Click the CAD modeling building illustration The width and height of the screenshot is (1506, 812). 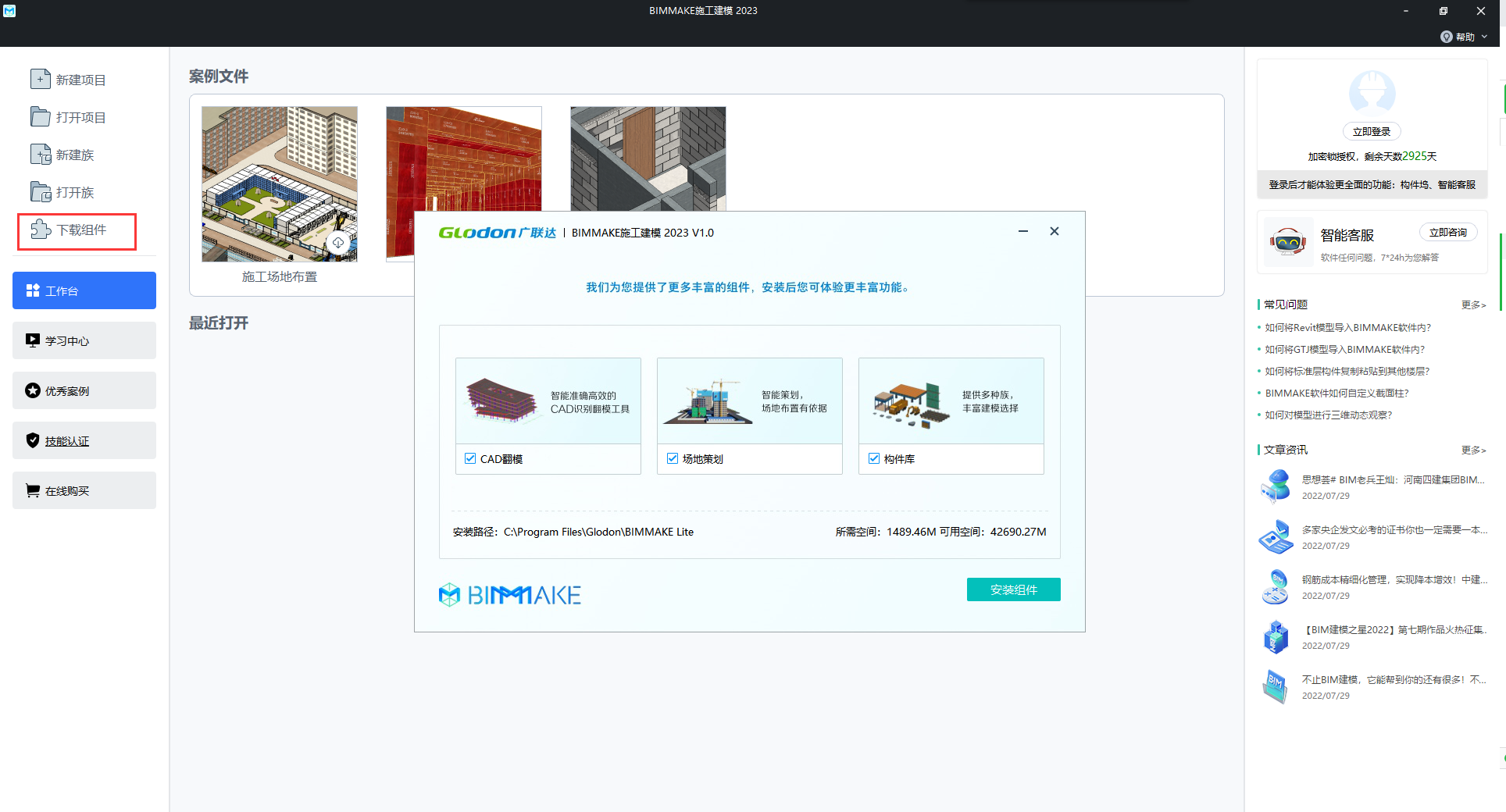pyautogui.click(x=502, y=401)
